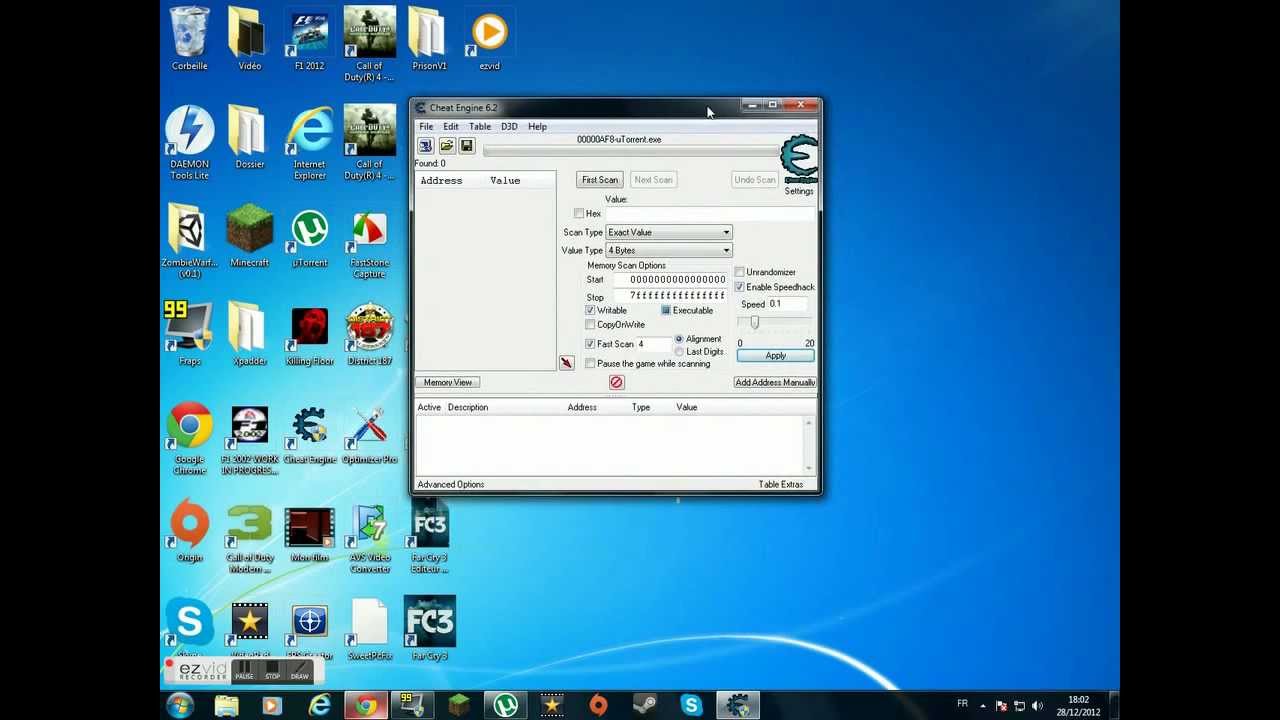Image resolution: width=1280 pixels, height=720 pixels.
Task: Select the Fraps desktop icon
Action: (190, 334)
